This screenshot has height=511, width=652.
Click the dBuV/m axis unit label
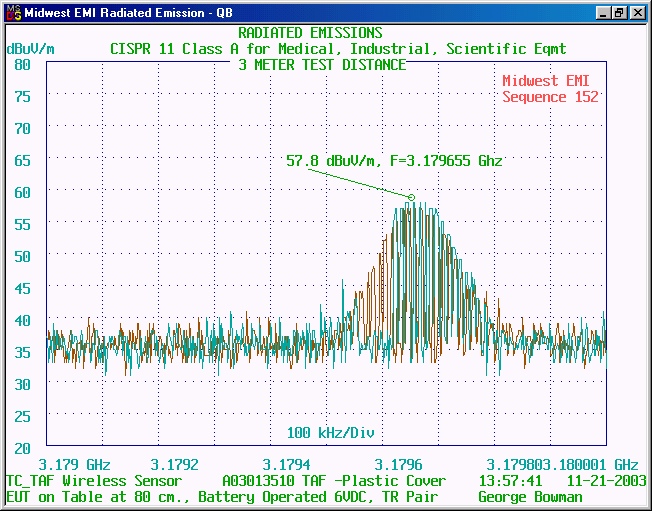click(29, 49)
